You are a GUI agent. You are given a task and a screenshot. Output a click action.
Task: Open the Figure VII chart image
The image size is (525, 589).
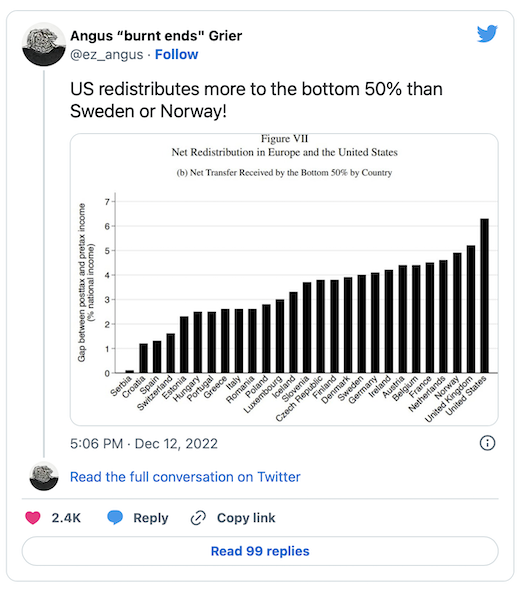(284, 279)
